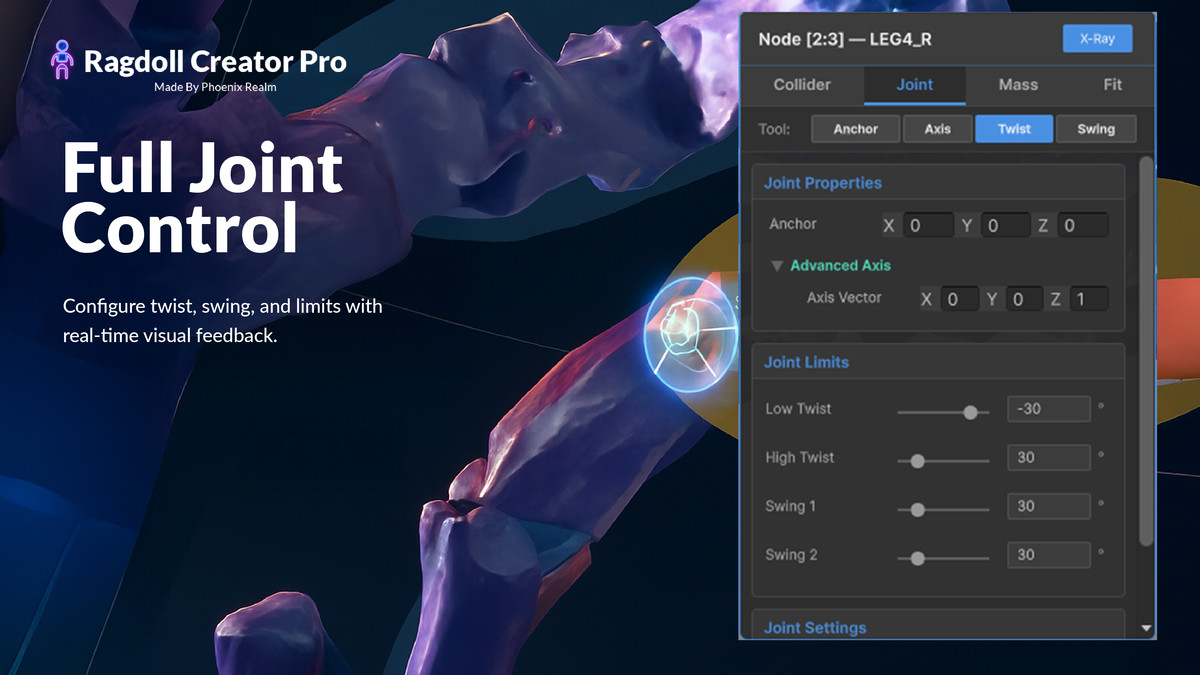Select the Fit tab

point(1113,85)
